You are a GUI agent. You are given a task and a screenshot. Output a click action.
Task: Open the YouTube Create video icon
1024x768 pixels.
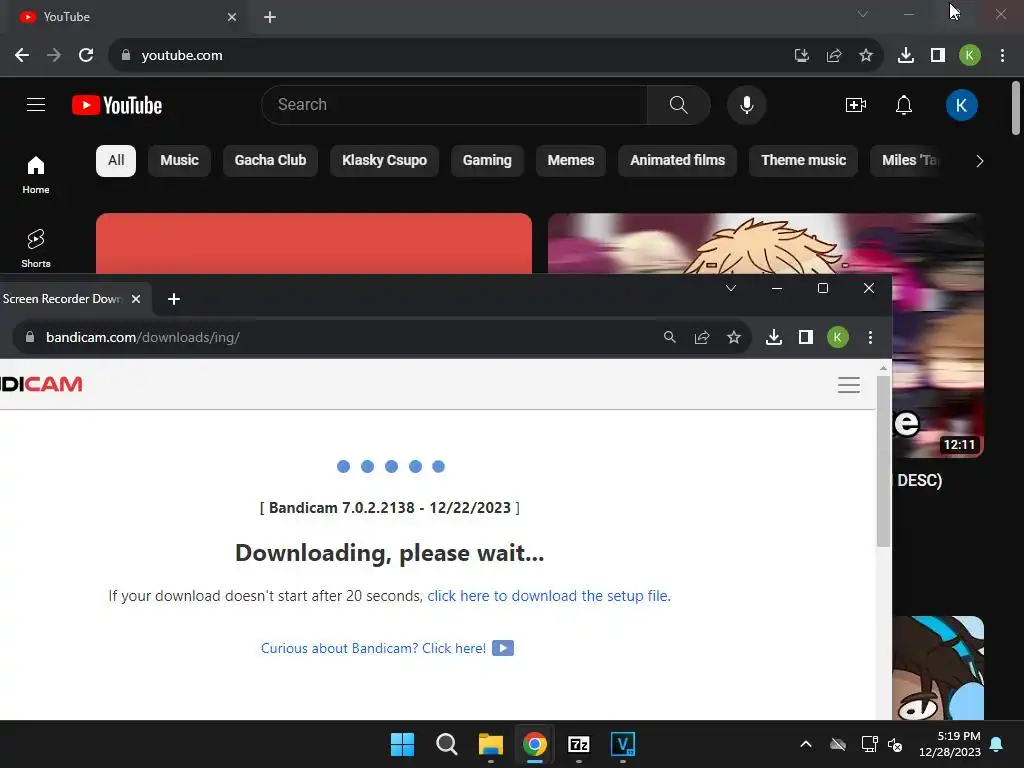tap(856, 104)
